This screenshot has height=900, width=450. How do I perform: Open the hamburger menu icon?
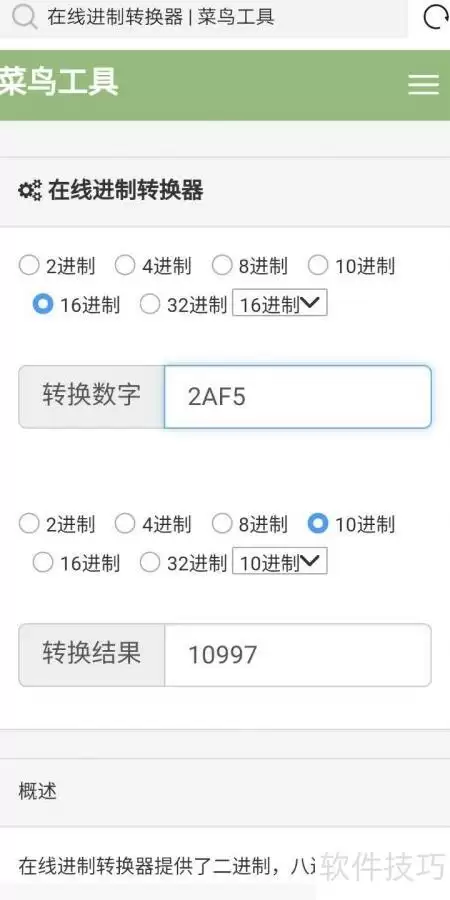[x=424, y=85]
